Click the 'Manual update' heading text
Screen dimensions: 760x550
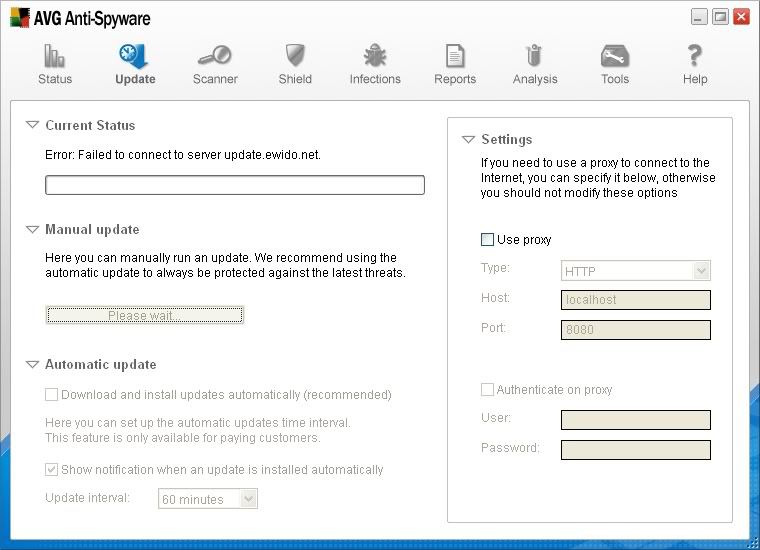92,229
